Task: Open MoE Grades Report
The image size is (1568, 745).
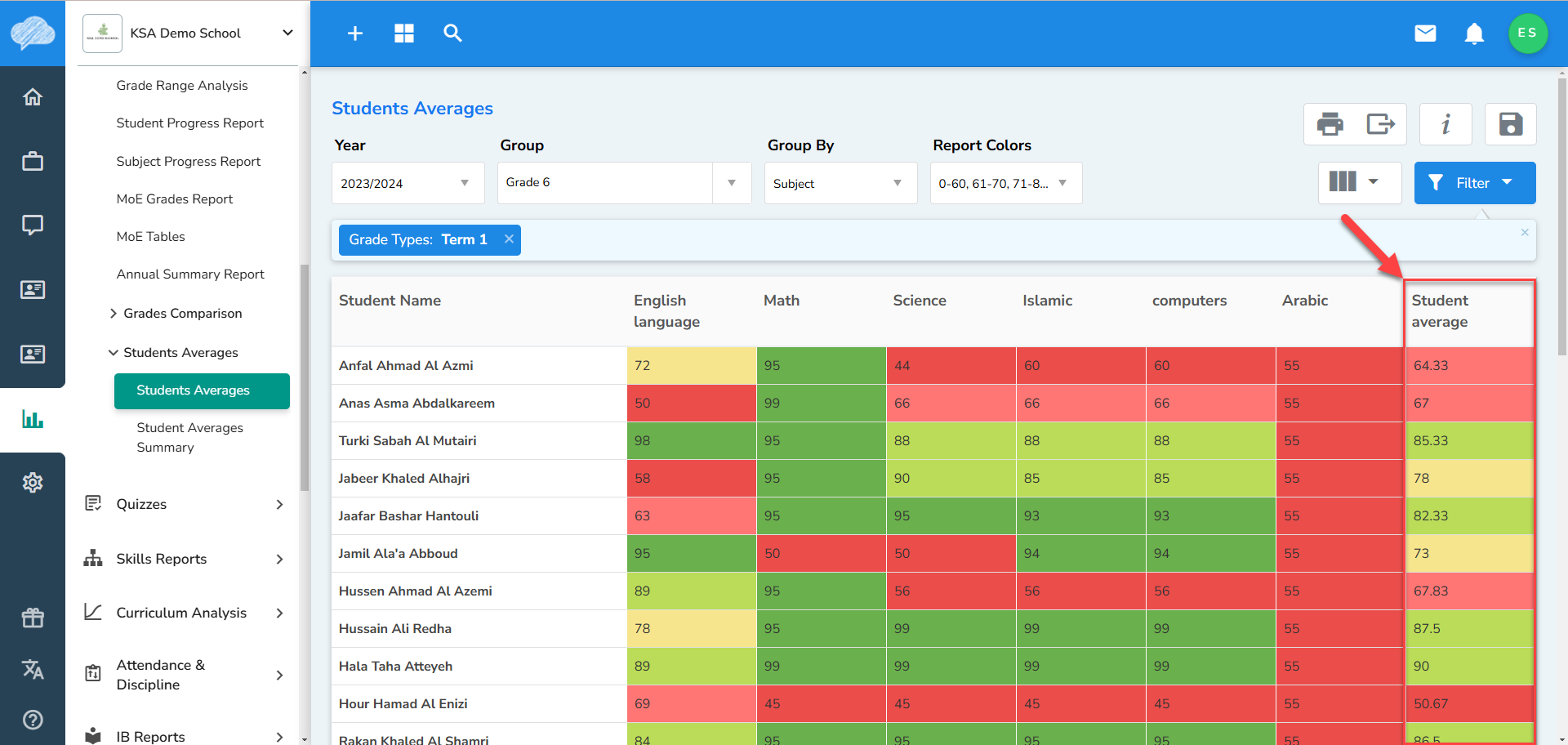Action: point(175,199)
